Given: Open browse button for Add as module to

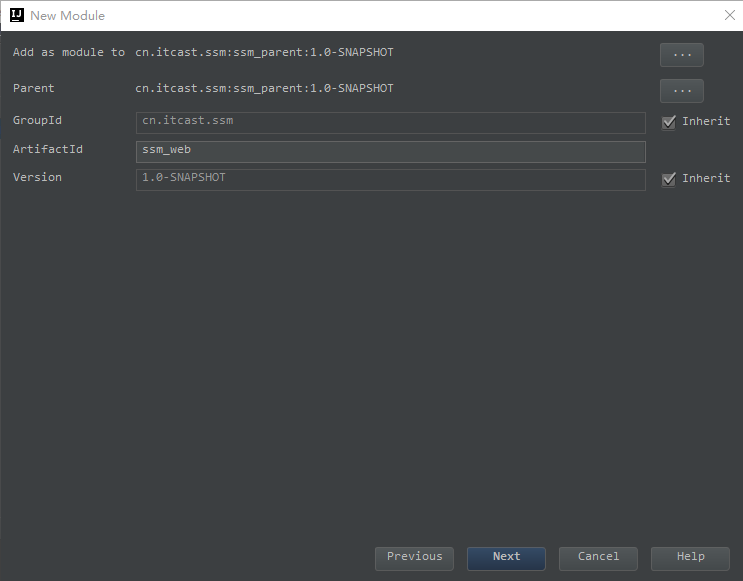Looking at the screenshot, I should click(681, 55).
